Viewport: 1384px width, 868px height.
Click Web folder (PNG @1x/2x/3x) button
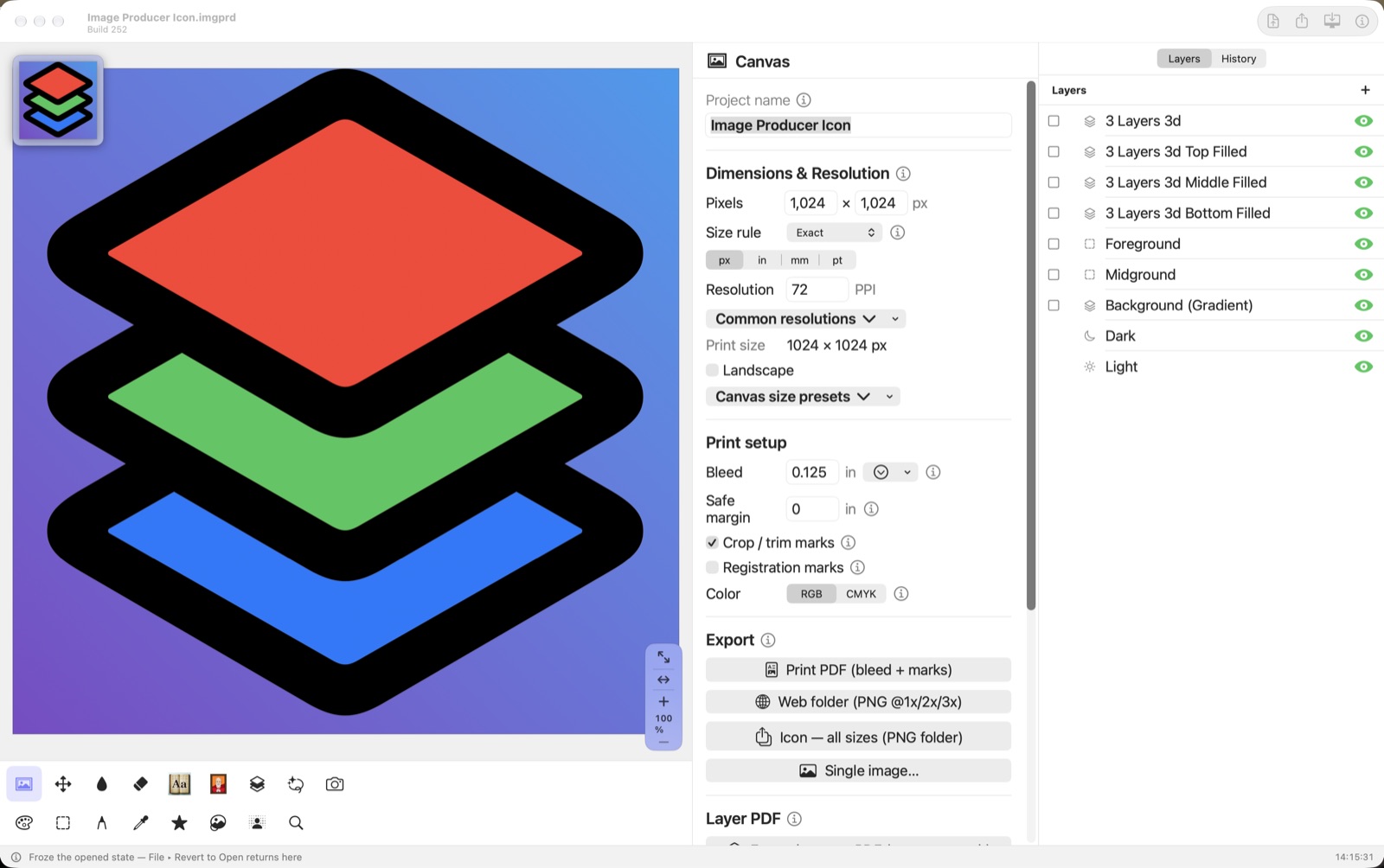pos(858,702)
